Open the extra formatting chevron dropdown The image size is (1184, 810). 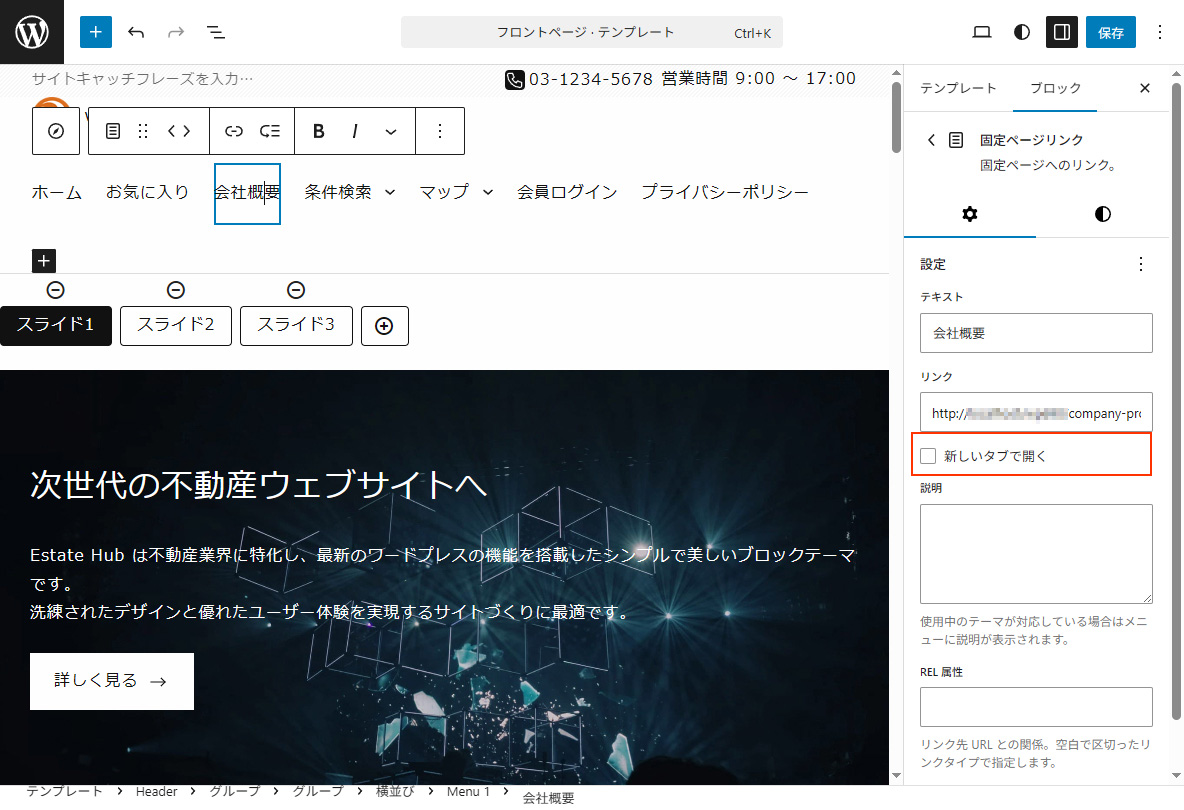coord(390,131)
